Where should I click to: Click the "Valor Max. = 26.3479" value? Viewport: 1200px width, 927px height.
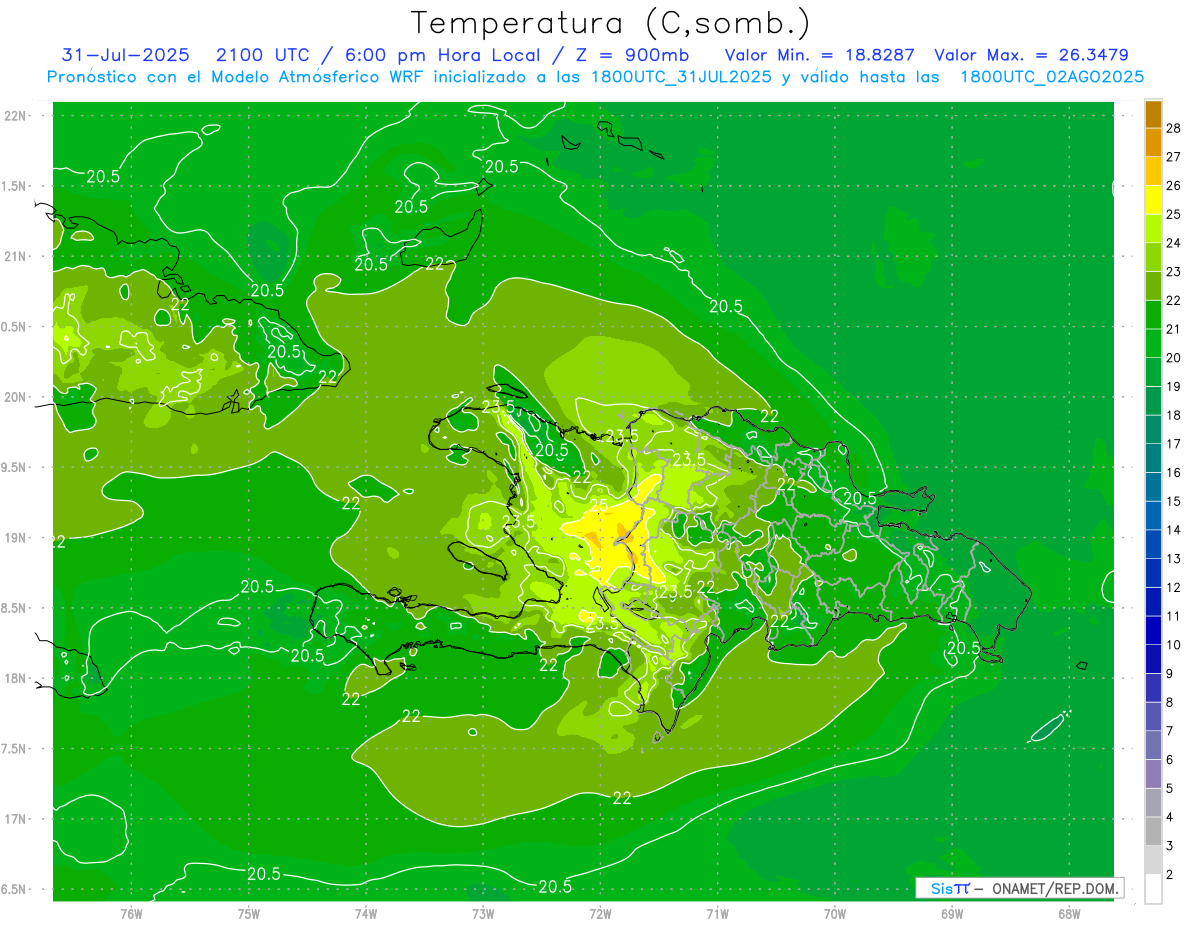(1032, 55)
